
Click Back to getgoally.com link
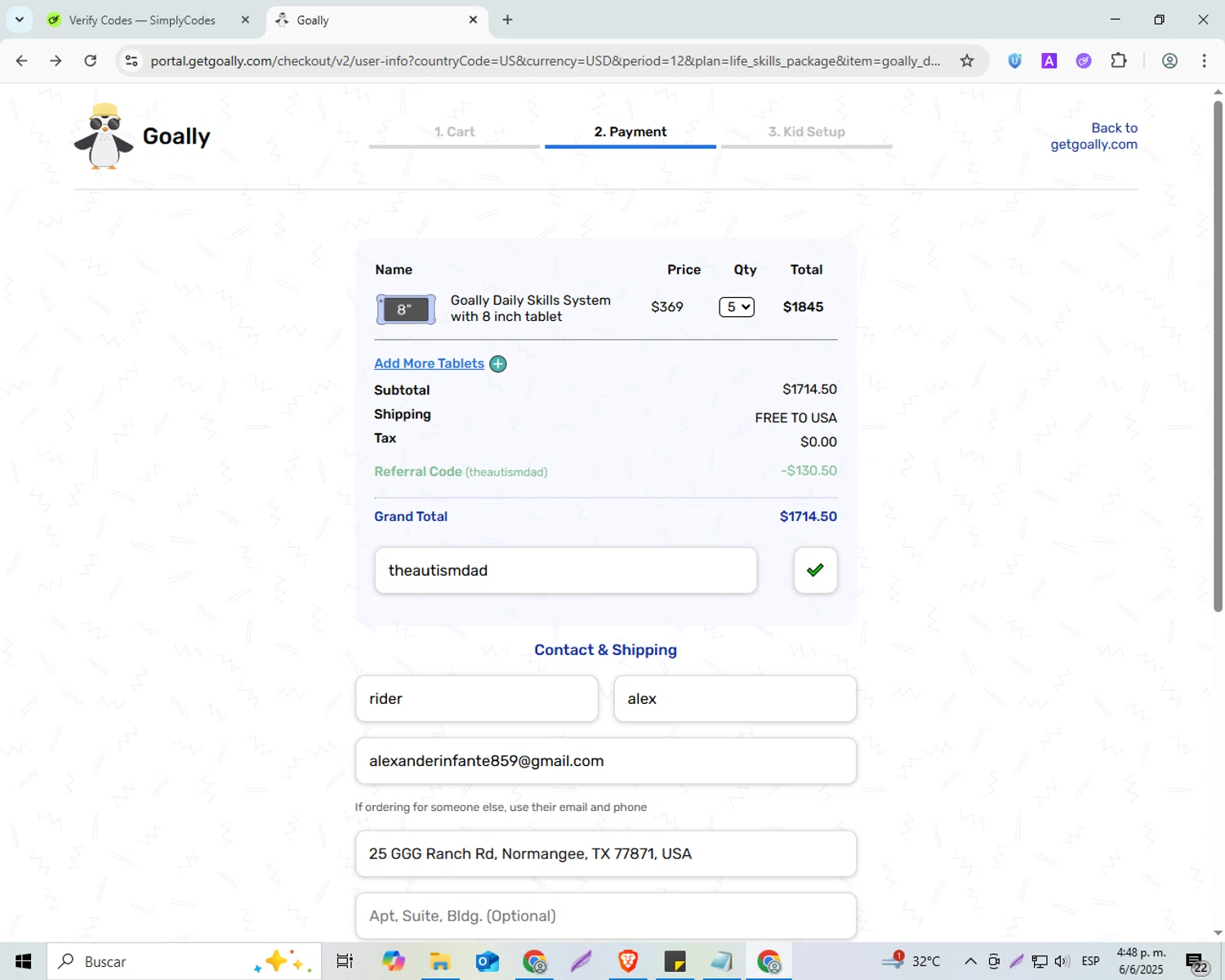(1094, 136)
